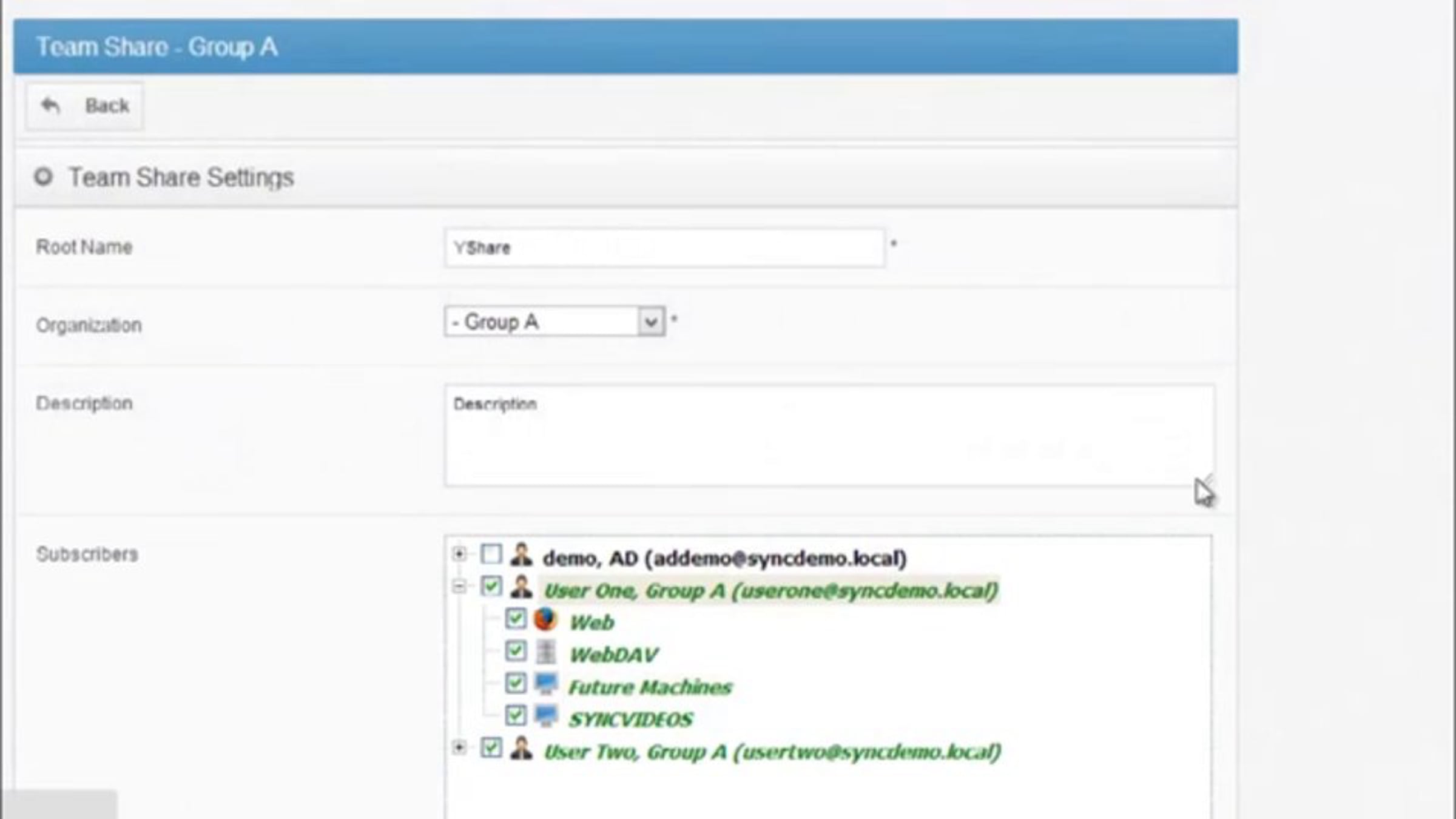This screenshot has width=1456, height=819.
Task: Click the Firefox icon beside Web
Action: click(545, 620)
